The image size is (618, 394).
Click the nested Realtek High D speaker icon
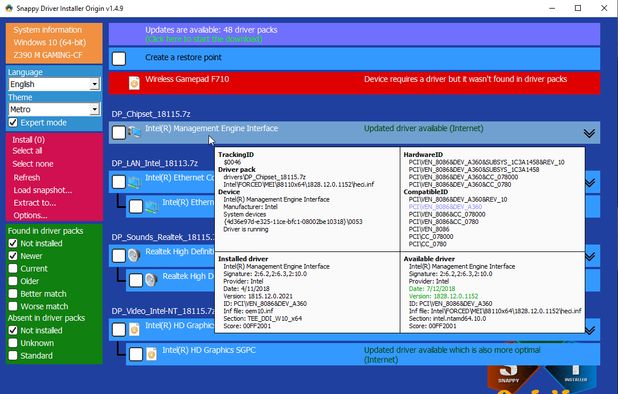point(151,280)
